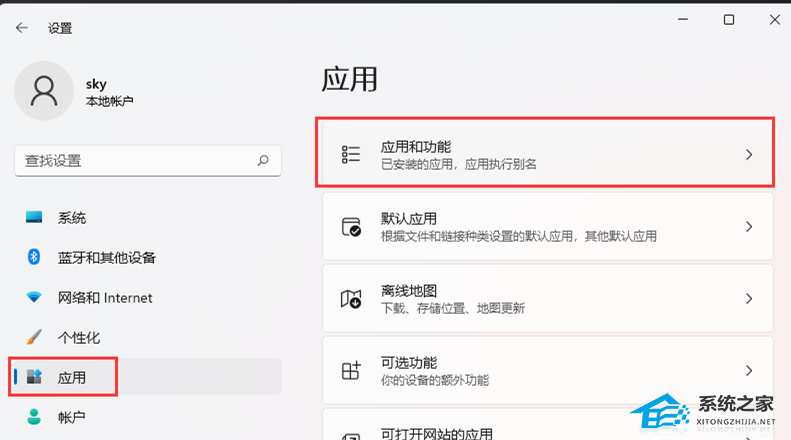Click the 应用和功能 list icon
The width and height of the screenshot is (791, 440).
(x=351, y=154)
